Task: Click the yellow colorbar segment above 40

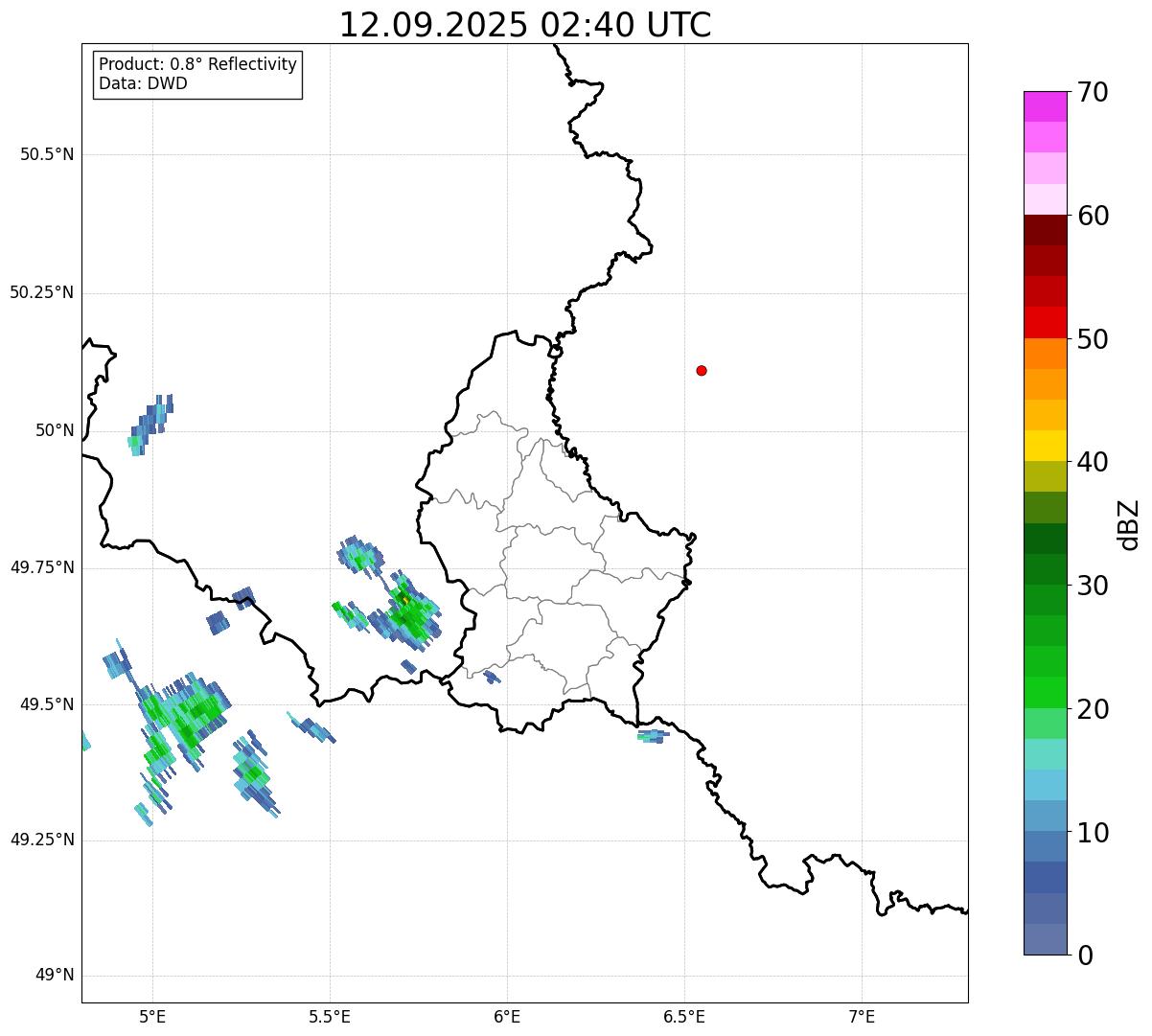Action: click(x=1046, y=446)
